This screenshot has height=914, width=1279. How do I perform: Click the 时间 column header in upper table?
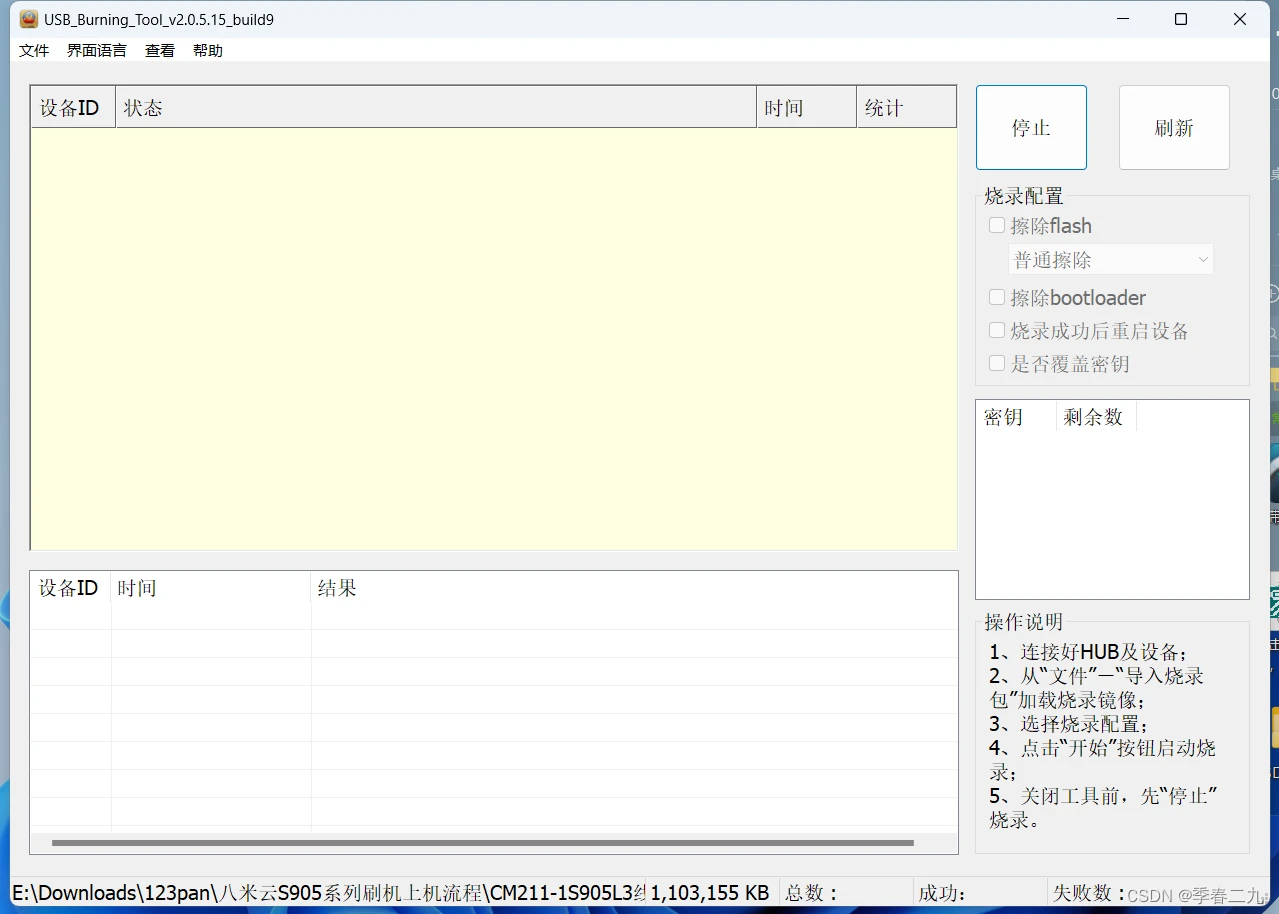tap(806, 108)
